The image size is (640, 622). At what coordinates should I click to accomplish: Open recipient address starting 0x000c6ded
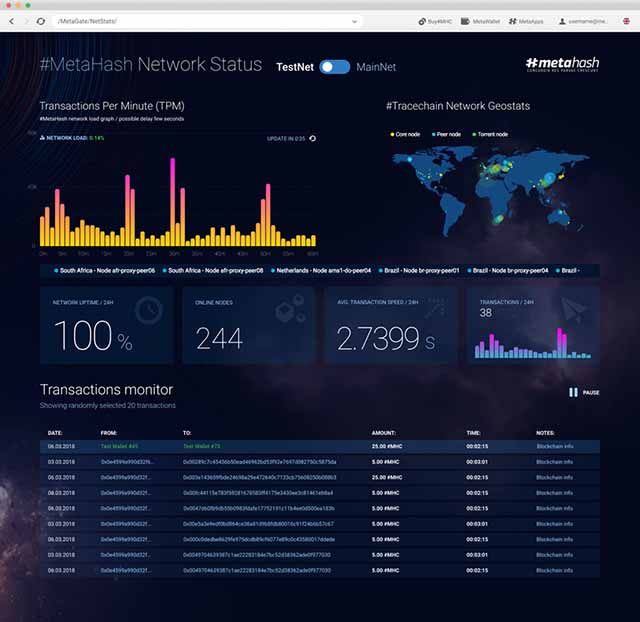pyautogui.click(x=259, y=540)
